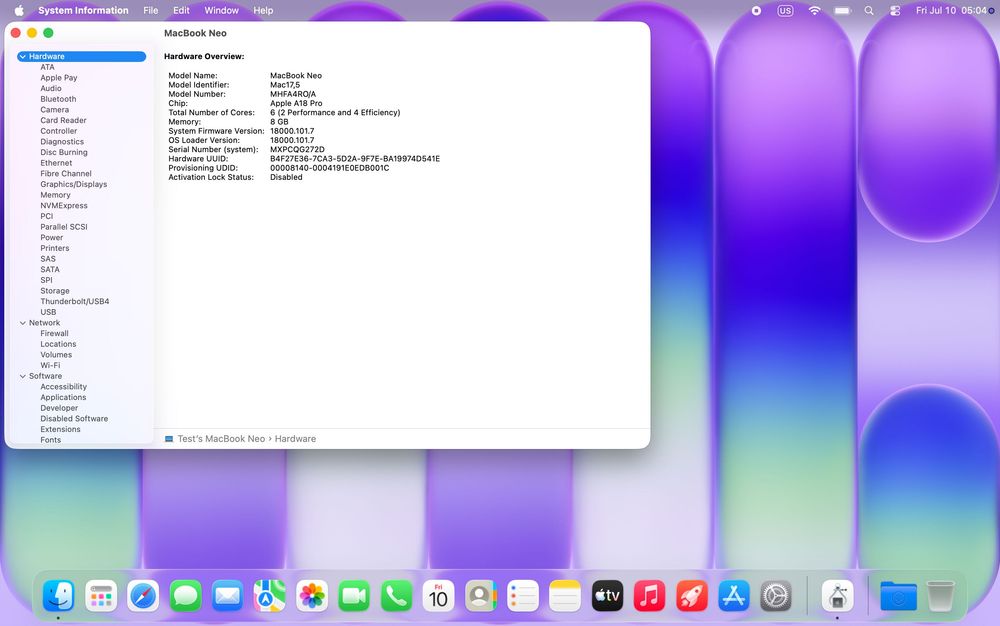Collapse the Network section chevron
1000x626 pixels.
coord(22,323)
